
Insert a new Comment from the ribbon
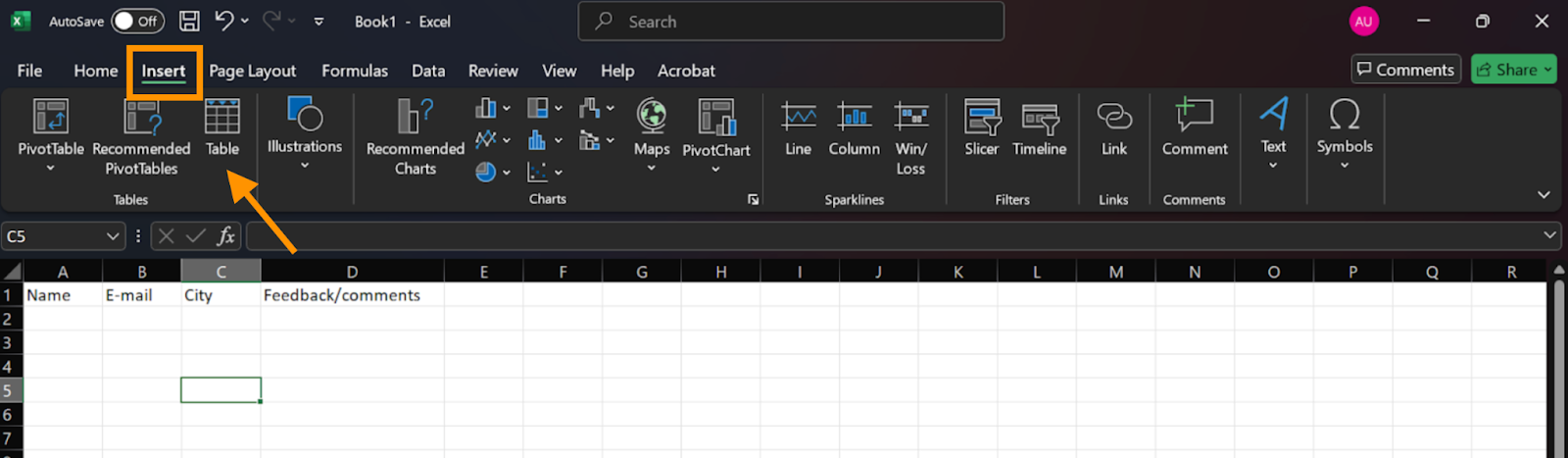[1194, 128]
